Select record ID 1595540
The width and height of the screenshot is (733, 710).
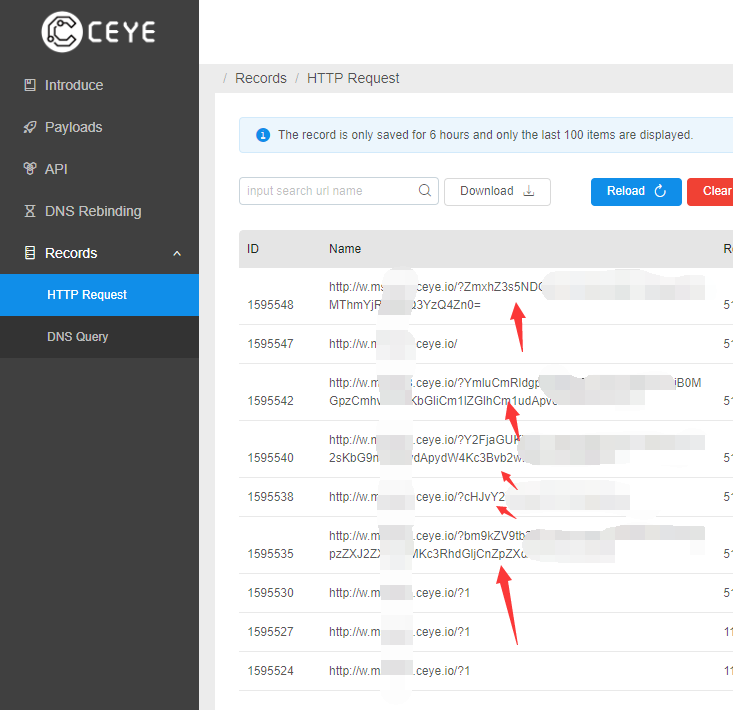coord(271,458)
